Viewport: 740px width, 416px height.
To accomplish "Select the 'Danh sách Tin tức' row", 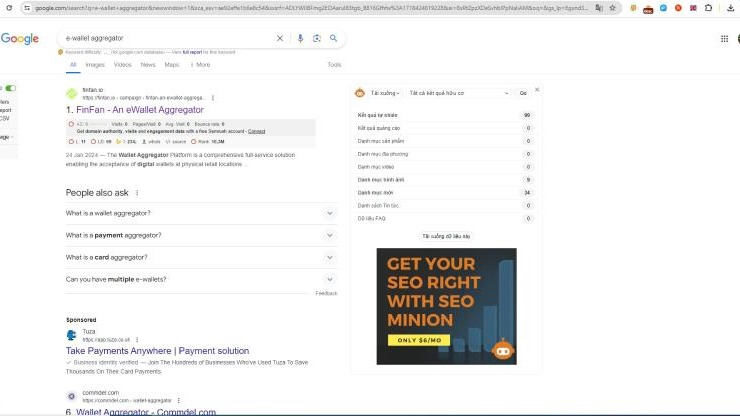I will [x=445, y=205].
